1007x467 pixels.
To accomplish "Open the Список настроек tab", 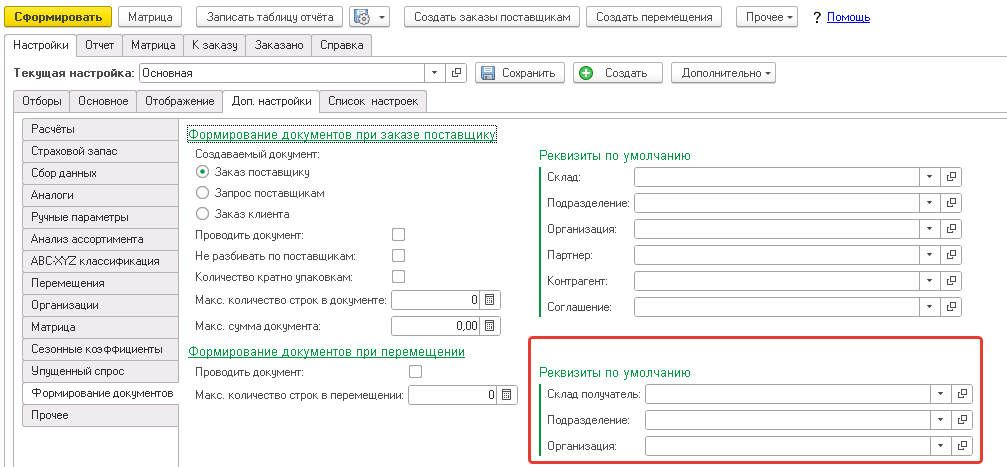I will [372, 101].
